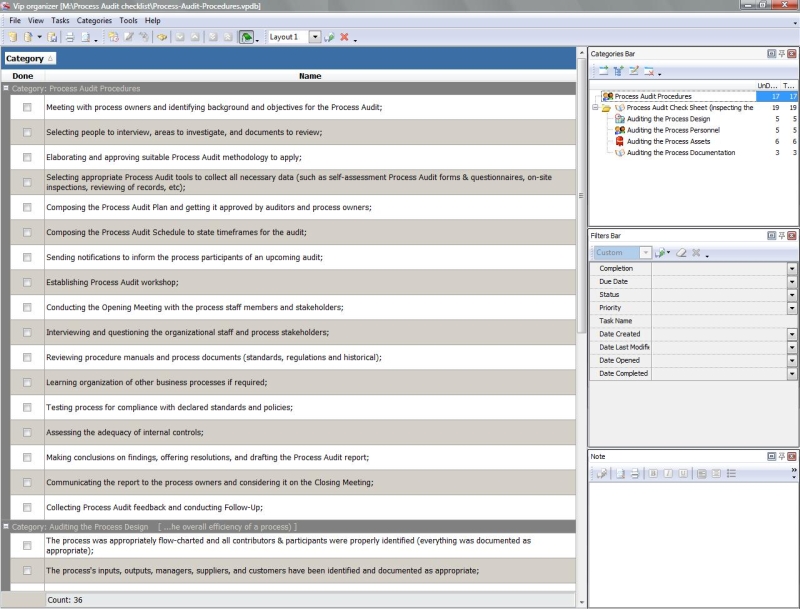Click the eraser clear-filter icon in Filters Bar
The height and width of the screenshot is (609, 800).
click(x=681, y=253)
